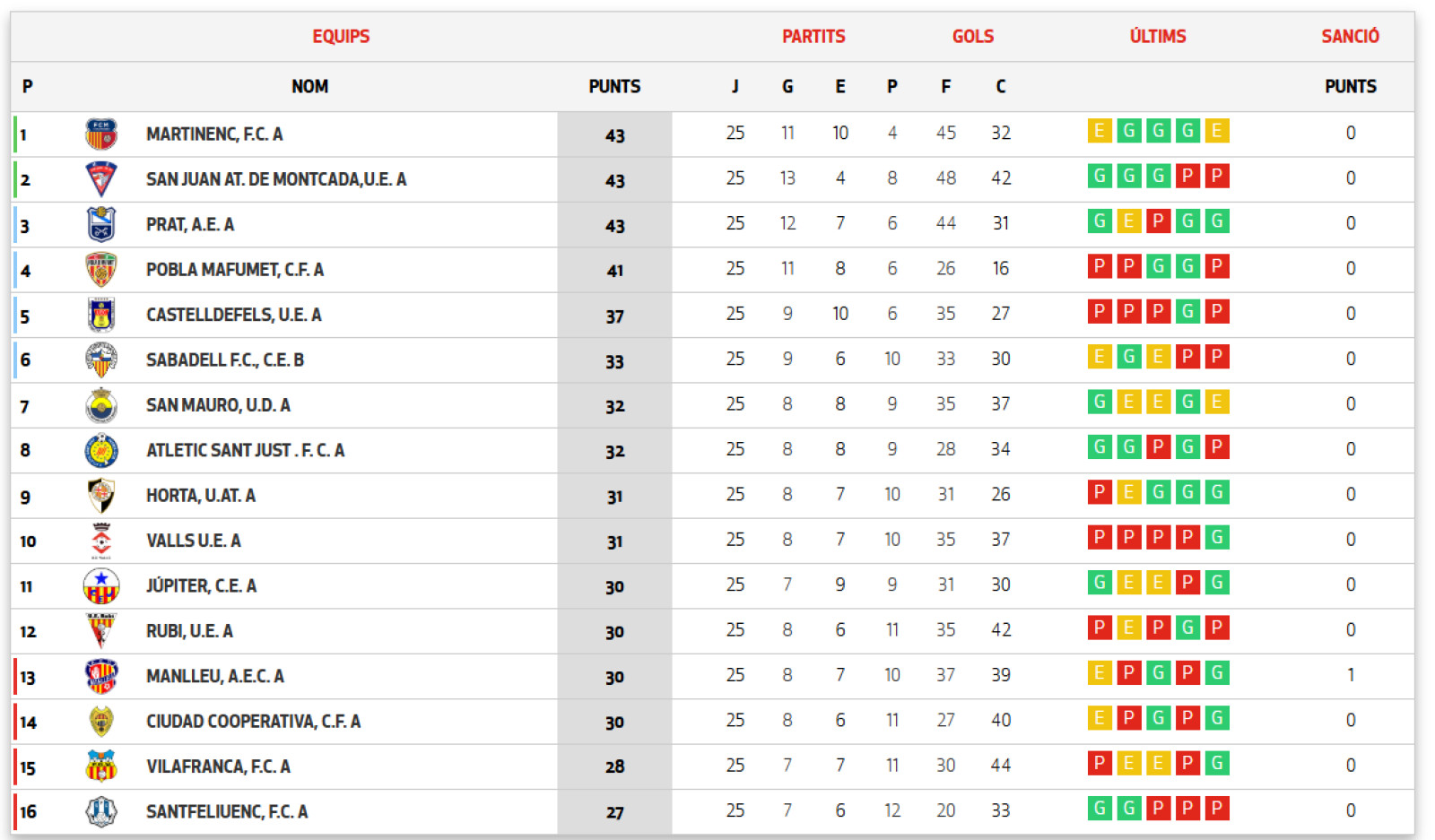Click Martinenc's first yellow E result box

[1099, 131]
